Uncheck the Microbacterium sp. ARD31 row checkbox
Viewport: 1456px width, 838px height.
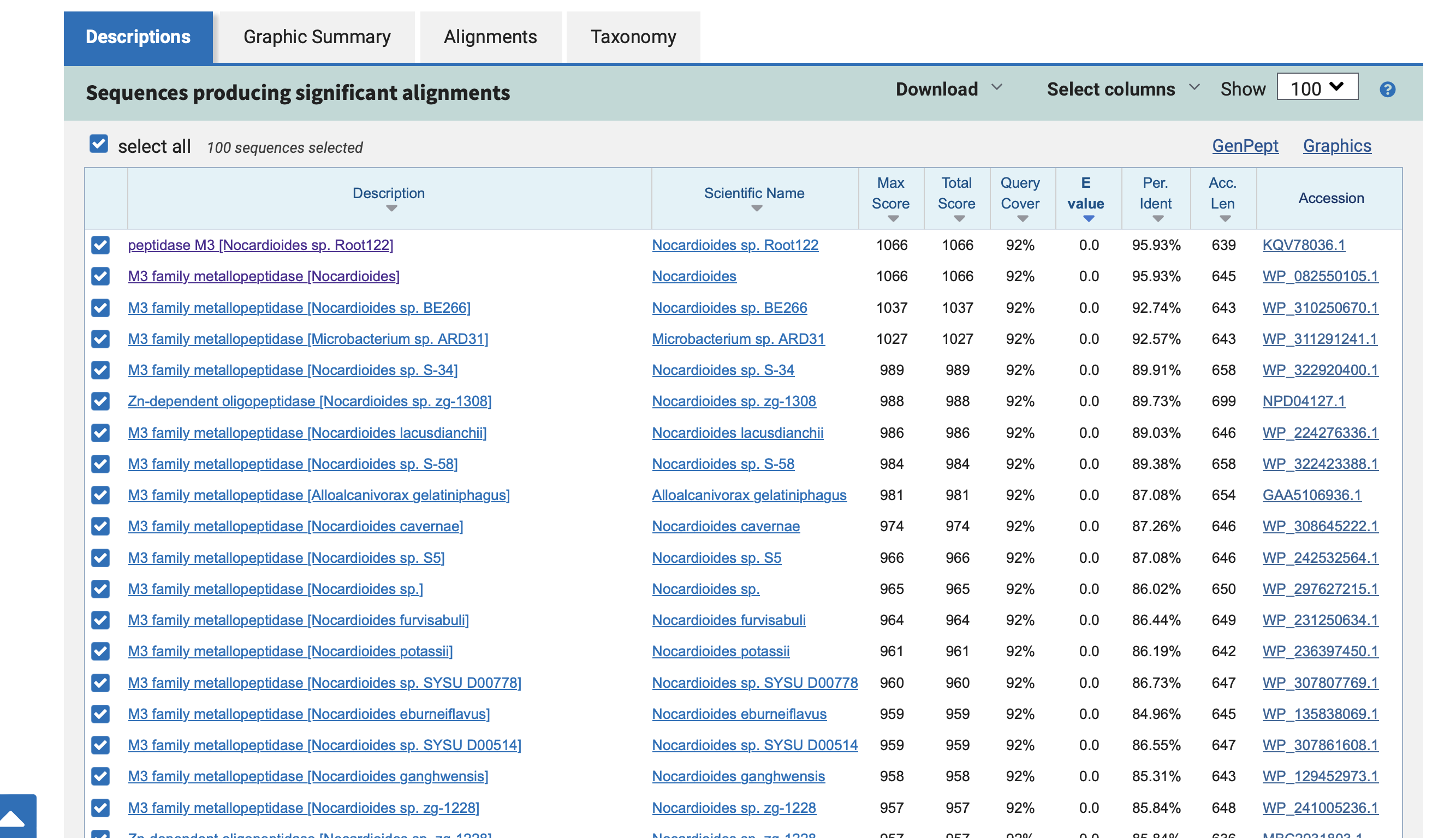pyautogui.click(x=100, y=339)
